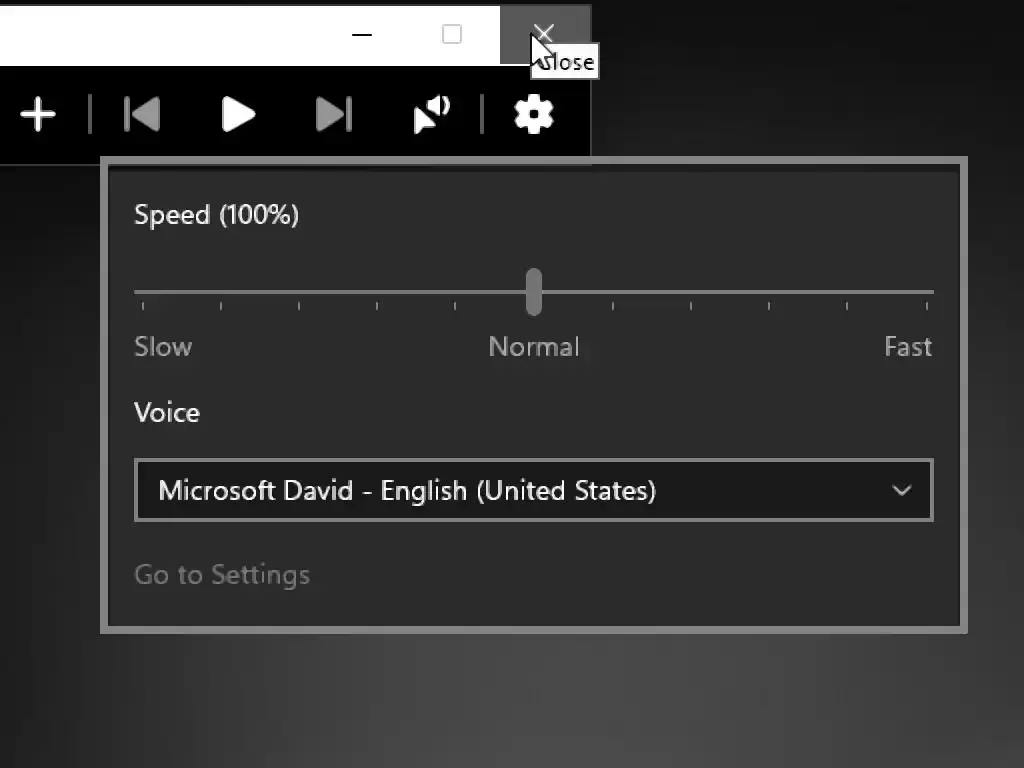Click the Normal label under slider
1024x768 pixels.
point(534,347)
